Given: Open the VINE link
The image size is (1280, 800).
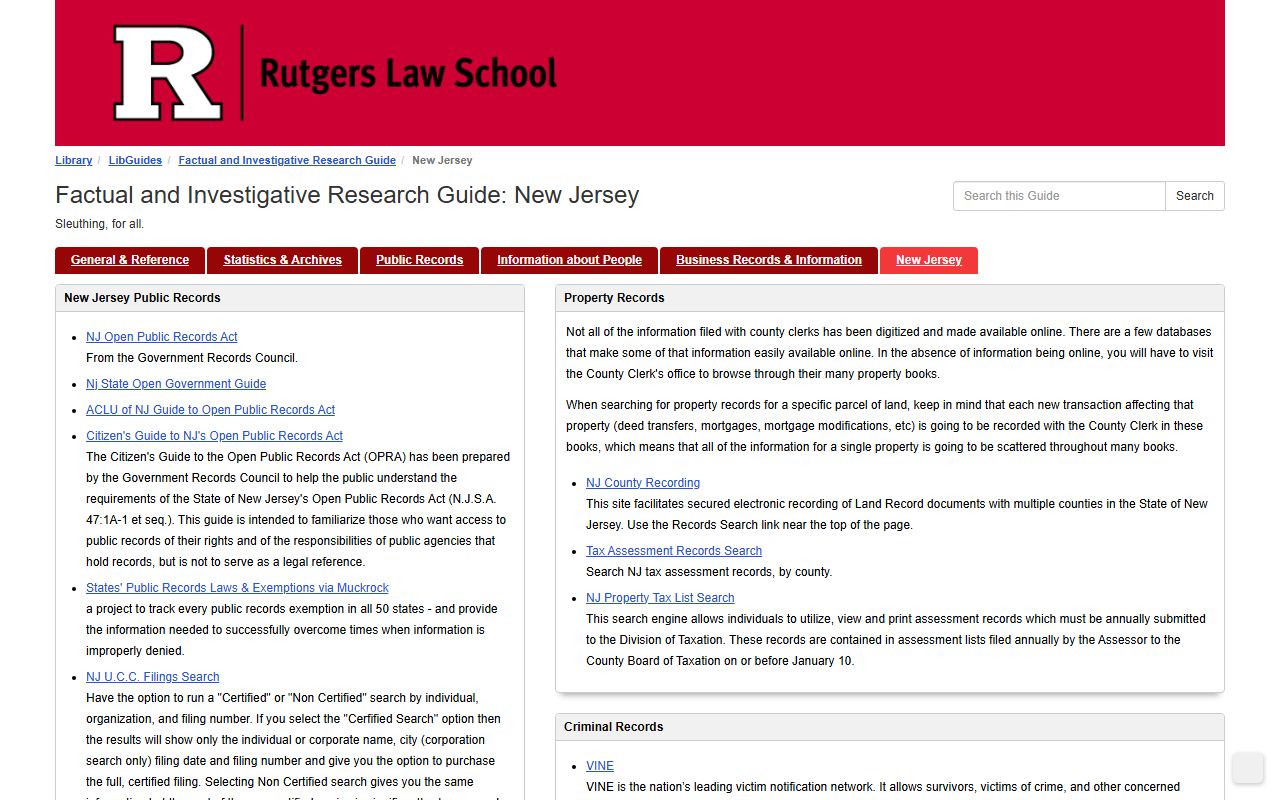Looking at the screenshot, I should [x=600, y=766].
